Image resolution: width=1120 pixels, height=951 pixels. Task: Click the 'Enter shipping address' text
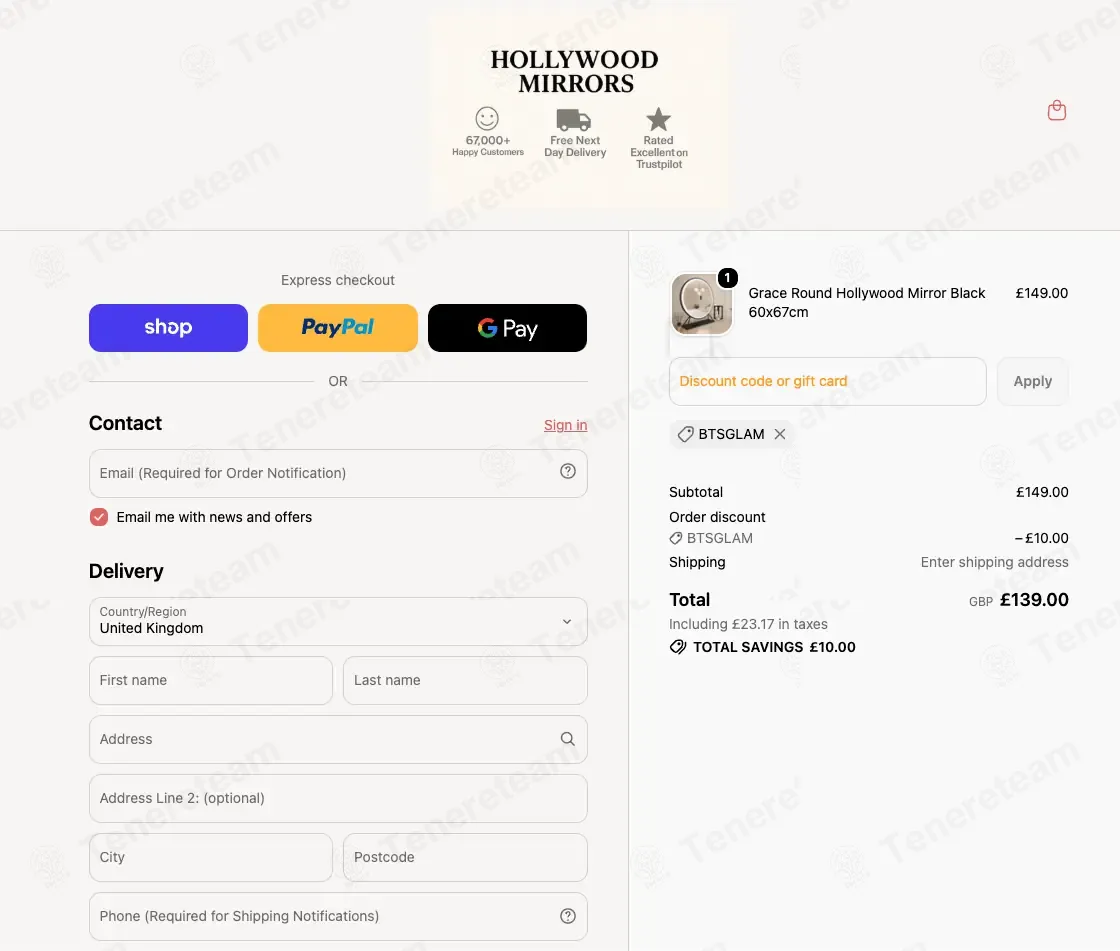[994, 562]
